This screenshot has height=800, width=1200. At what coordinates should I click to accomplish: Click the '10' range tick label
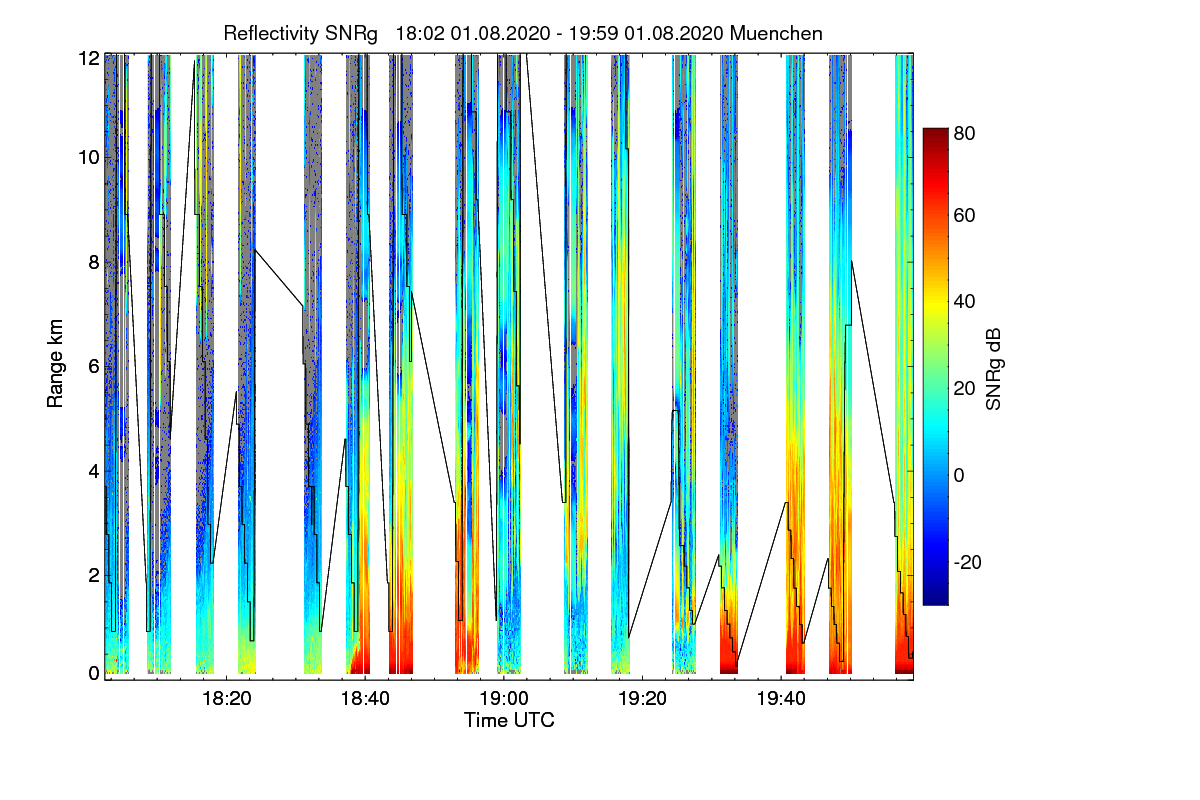(89, 158)
